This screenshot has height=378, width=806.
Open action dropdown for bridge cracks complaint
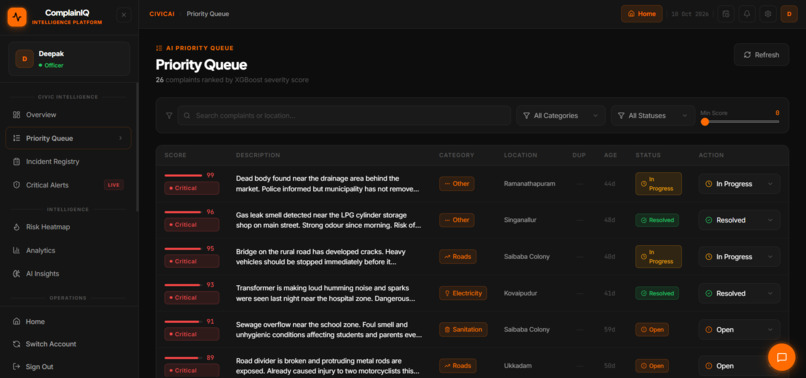[x=739, y=257]
